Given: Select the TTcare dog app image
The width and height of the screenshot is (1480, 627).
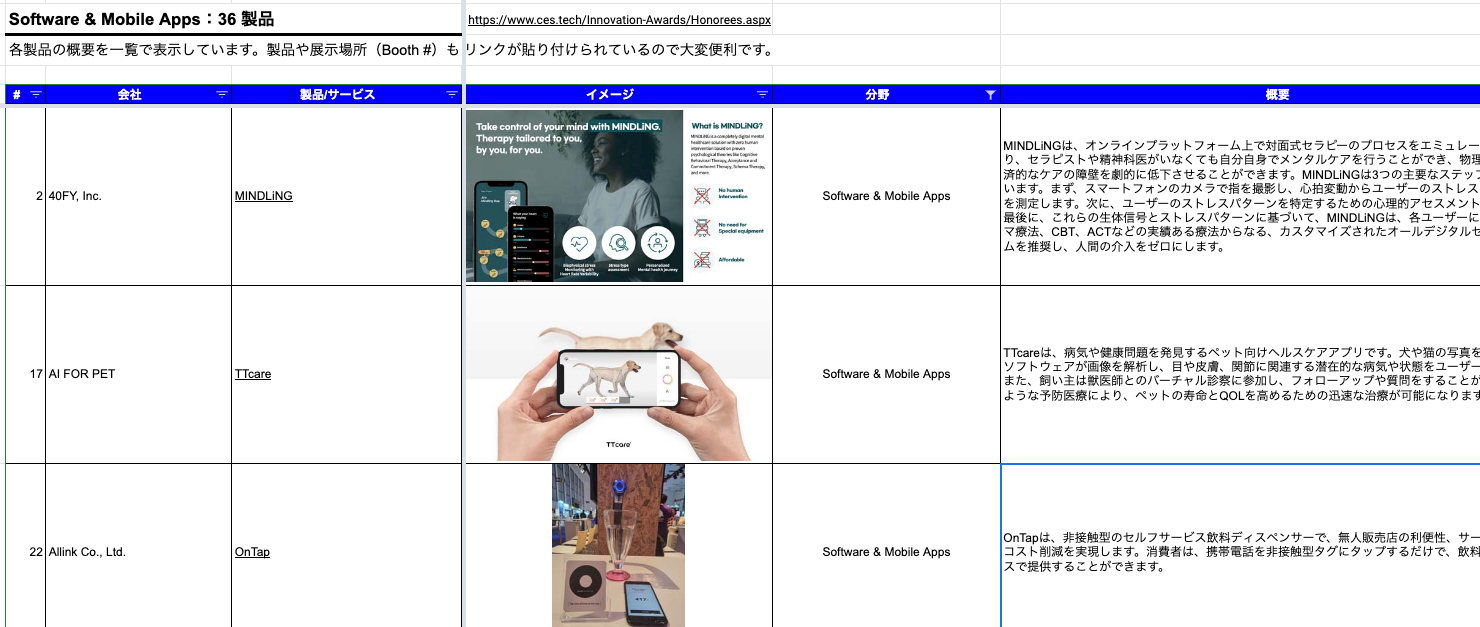Looking at the screenshot, I should pyautogui.click(x=619, y=374).
